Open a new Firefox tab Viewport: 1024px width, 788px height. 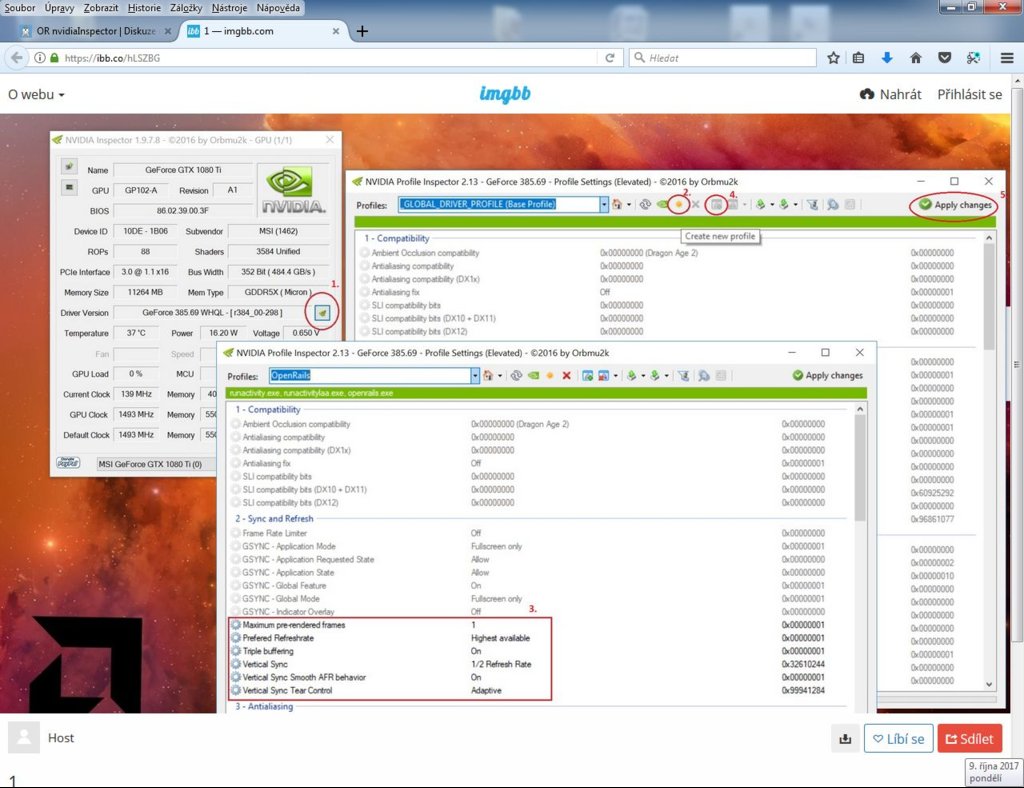tap(362, 31)
